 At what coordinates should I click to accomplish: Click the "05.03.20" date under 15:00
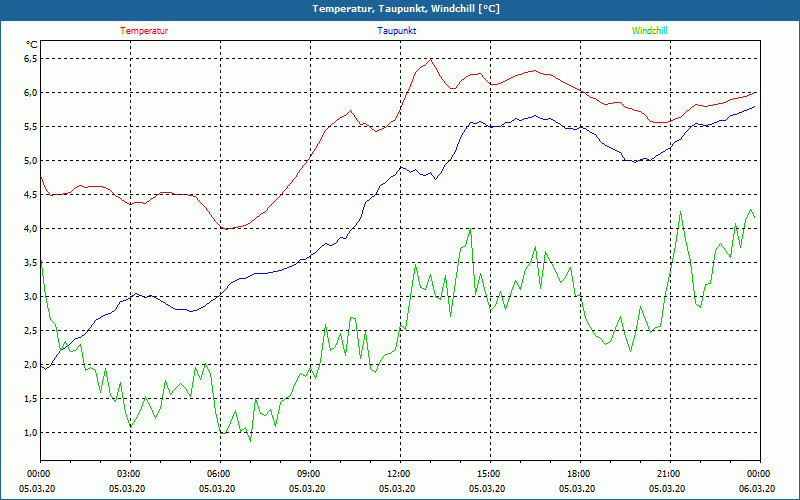(x=487, y=488)
